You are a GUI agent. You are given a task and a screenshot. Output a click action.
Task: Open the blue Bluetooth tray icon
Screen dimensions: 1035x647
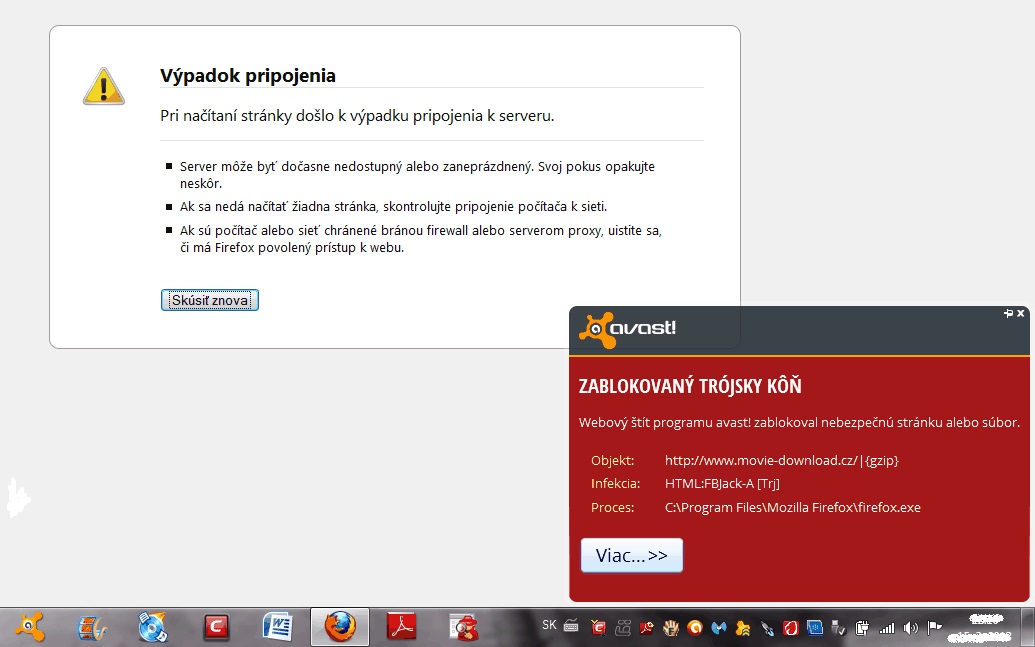pos(815,627)
